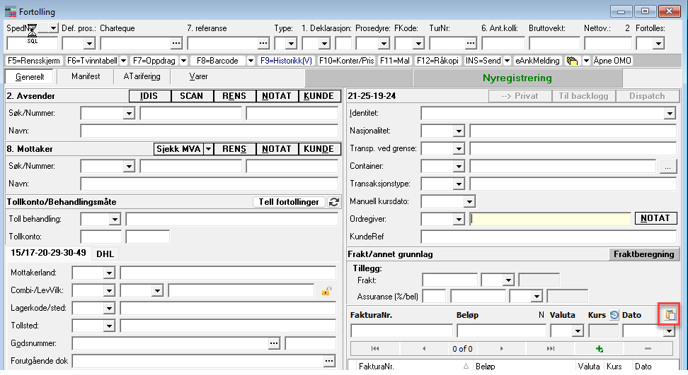688x375 pixels.
Task: Click the Tollkonto first input field
Action: point(101,237)
